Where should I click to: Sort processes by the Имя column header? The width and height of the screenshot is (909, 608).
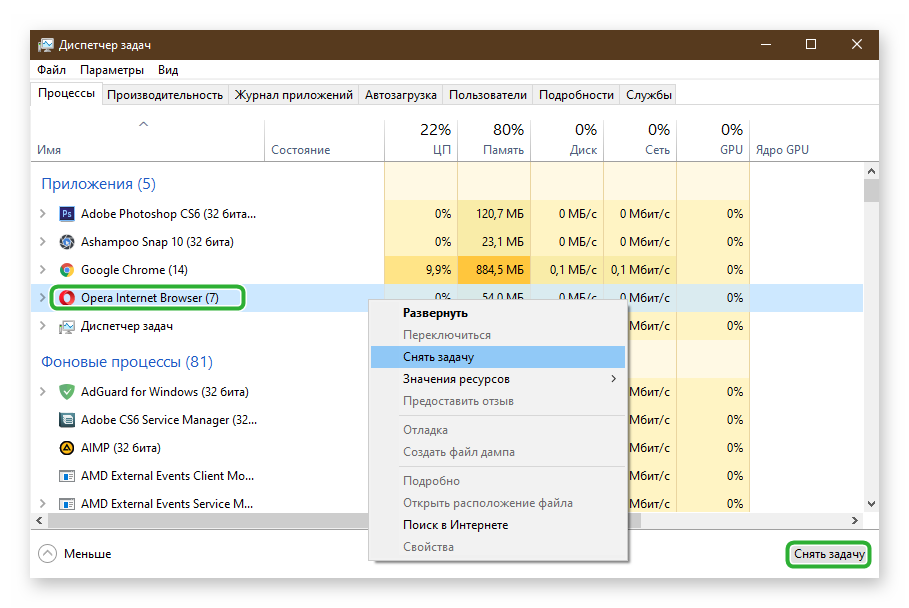pos(147,140)
